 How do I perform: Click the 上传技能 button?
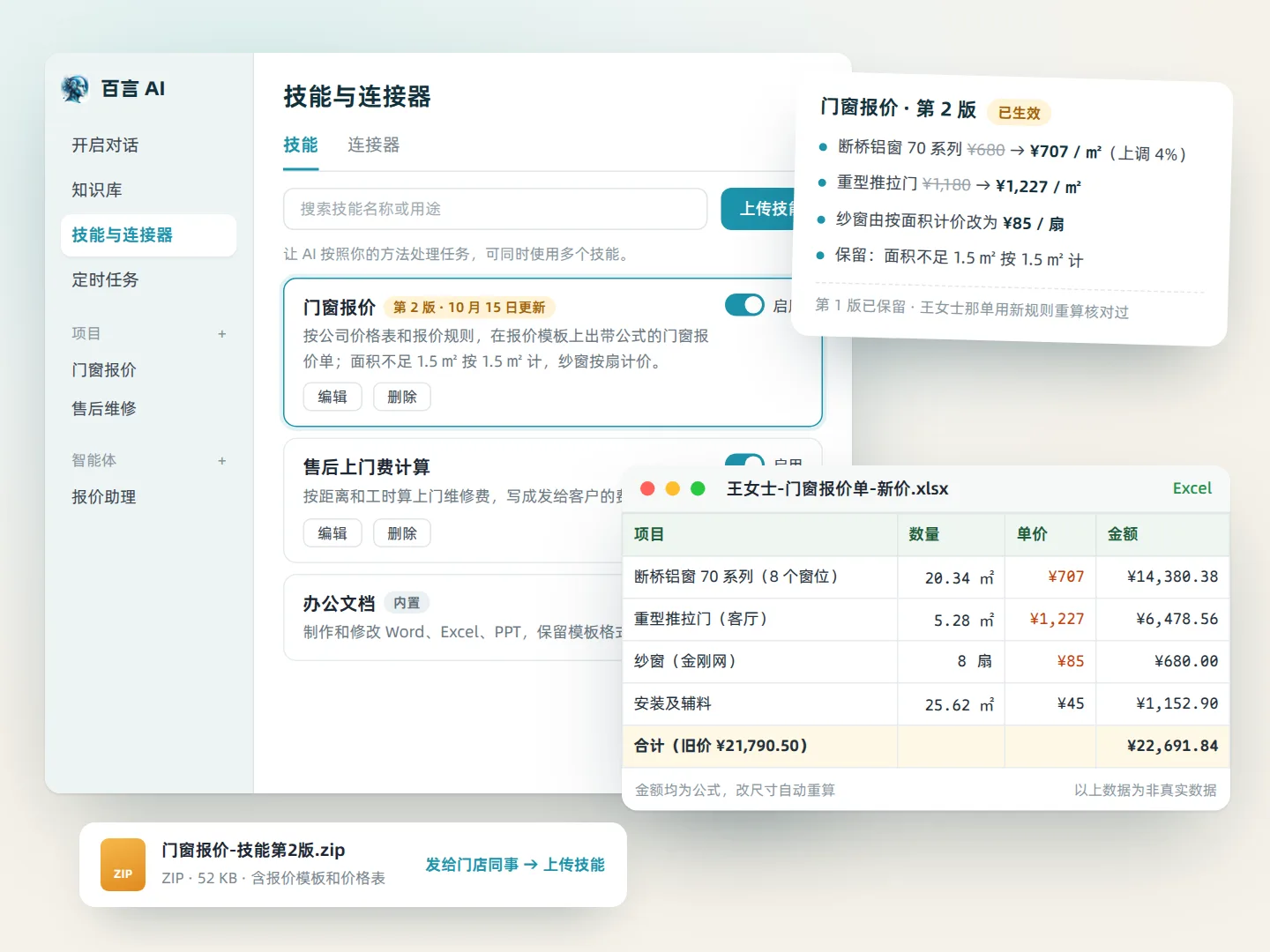(759, 209)
